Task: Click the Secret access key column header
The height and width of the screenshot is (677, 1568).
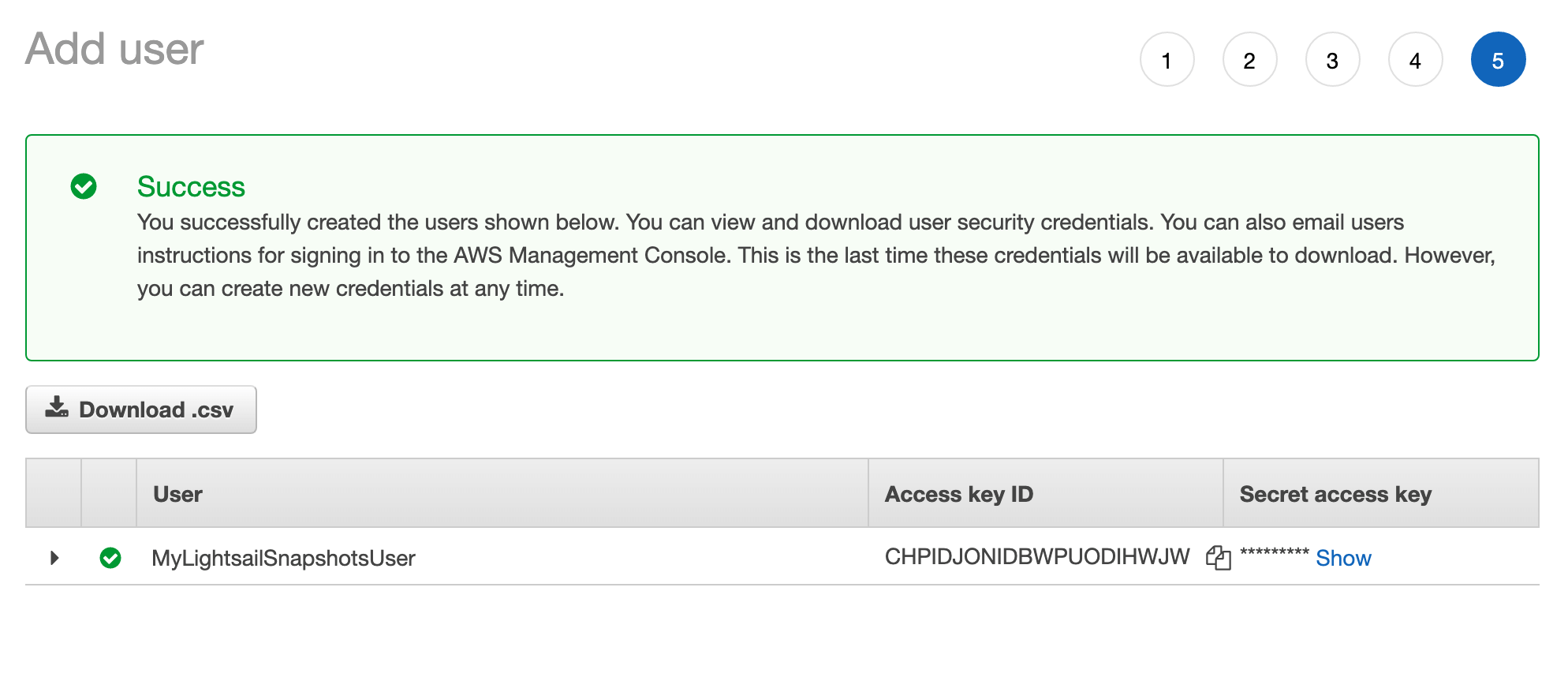Action: 1335,493
